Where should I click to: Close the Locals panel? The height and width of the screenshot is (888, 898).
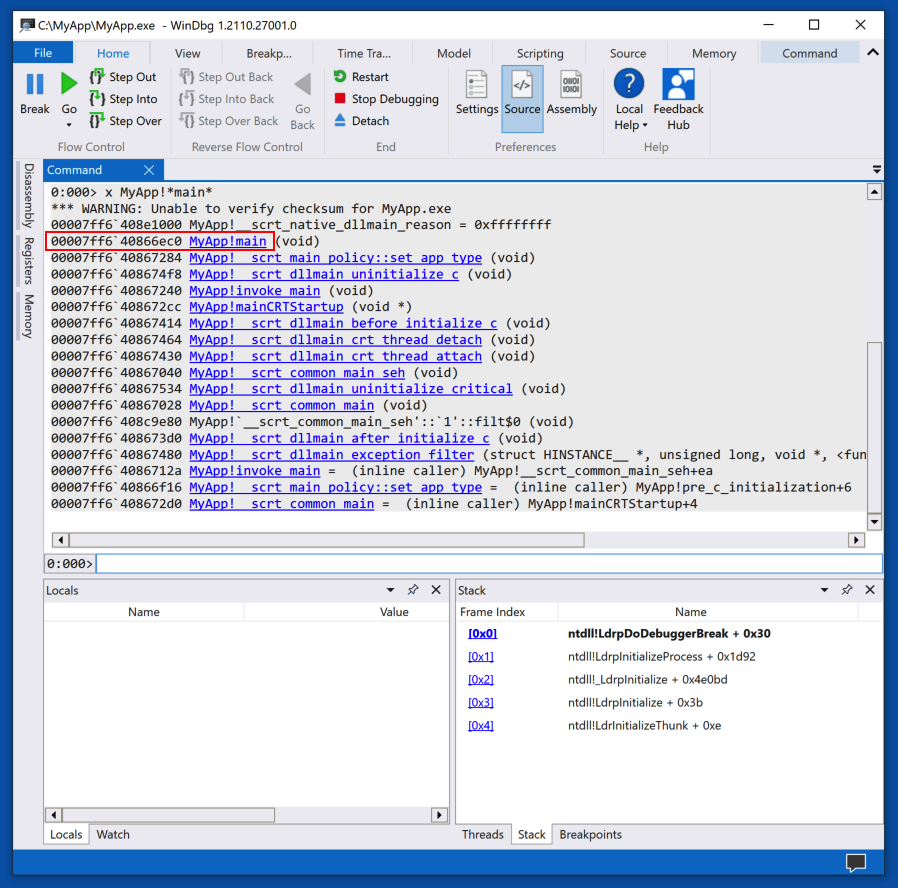pos(436,590)
